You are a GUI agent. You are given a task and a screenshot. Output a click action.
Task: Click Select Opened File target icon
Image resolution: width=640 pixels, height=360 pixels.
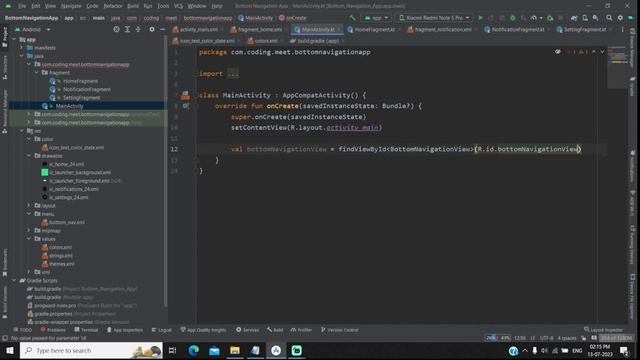pyautogui.click(x=116, y=29)
